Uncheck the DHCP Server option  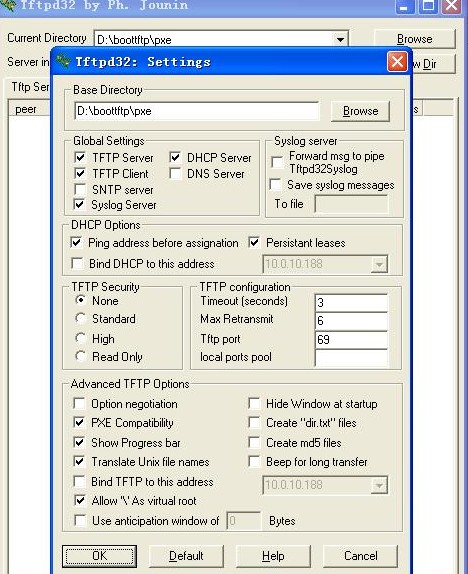tap(175, 157)
